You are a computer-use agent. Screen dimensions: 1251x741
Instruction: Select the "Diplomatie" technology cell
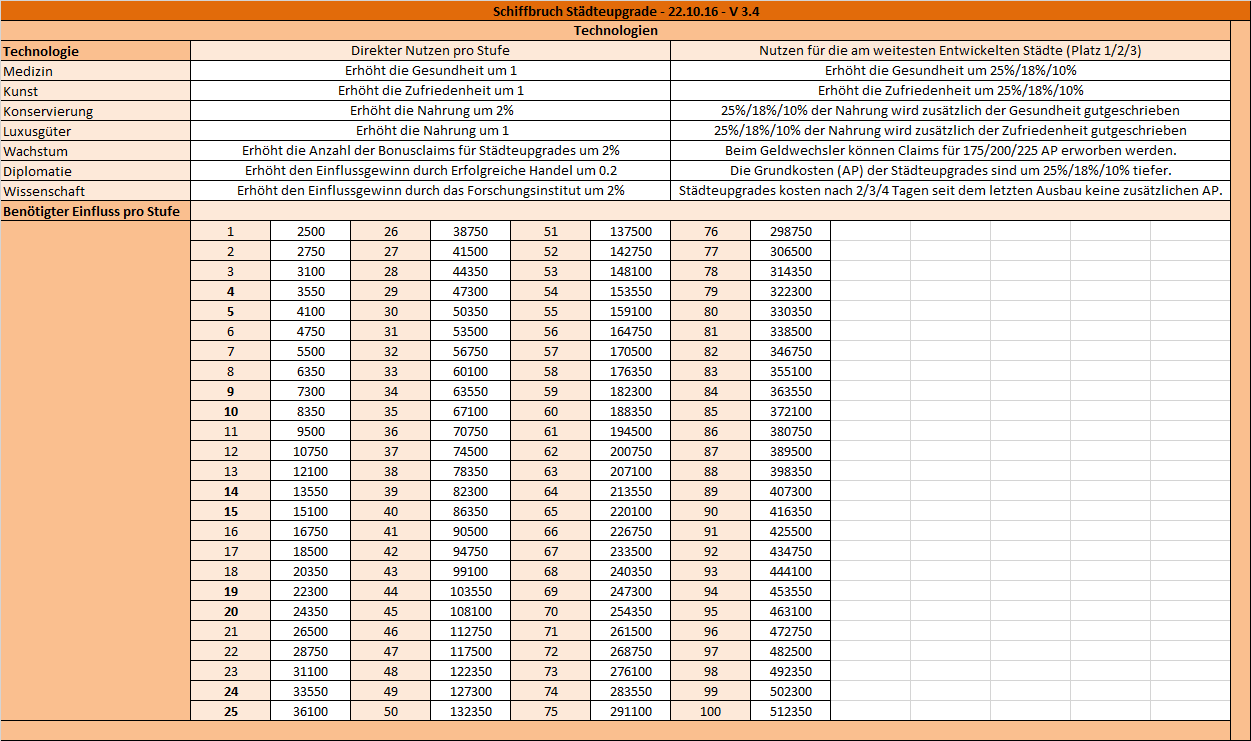pyautogui.click(x=96, y=171)
